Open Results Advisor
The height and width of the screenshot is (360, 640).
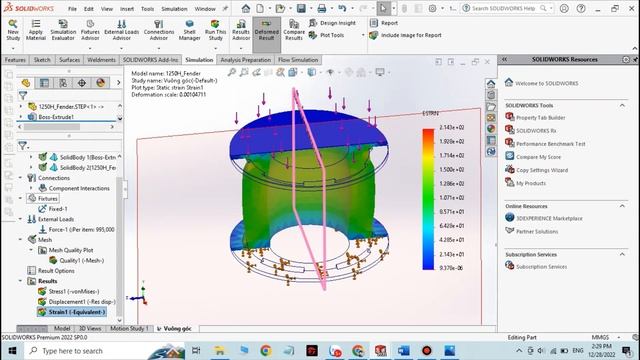[241, 30]
